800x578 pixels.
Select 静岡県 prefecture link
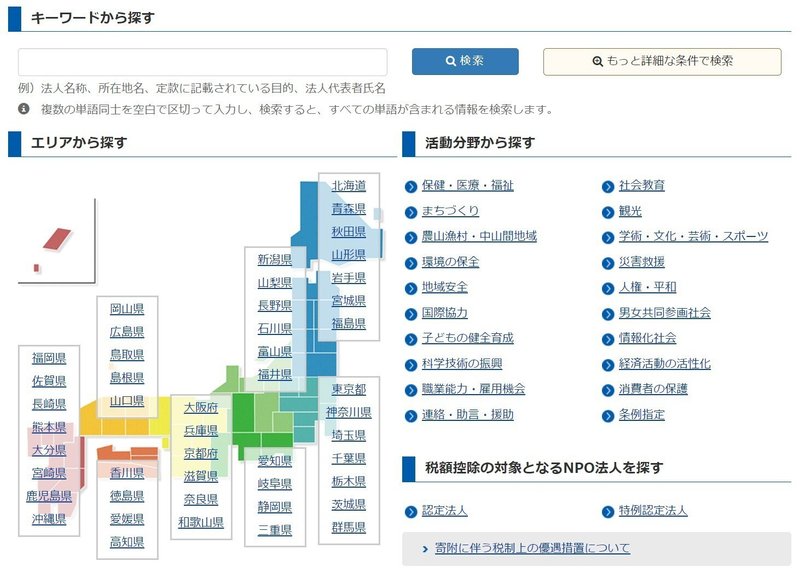[275, 507]
